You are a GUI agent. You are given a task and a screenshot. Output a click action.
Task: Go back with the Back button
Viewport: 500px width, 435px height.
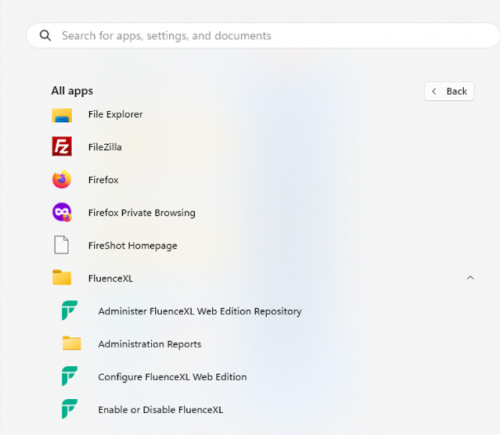coord(449,91)
